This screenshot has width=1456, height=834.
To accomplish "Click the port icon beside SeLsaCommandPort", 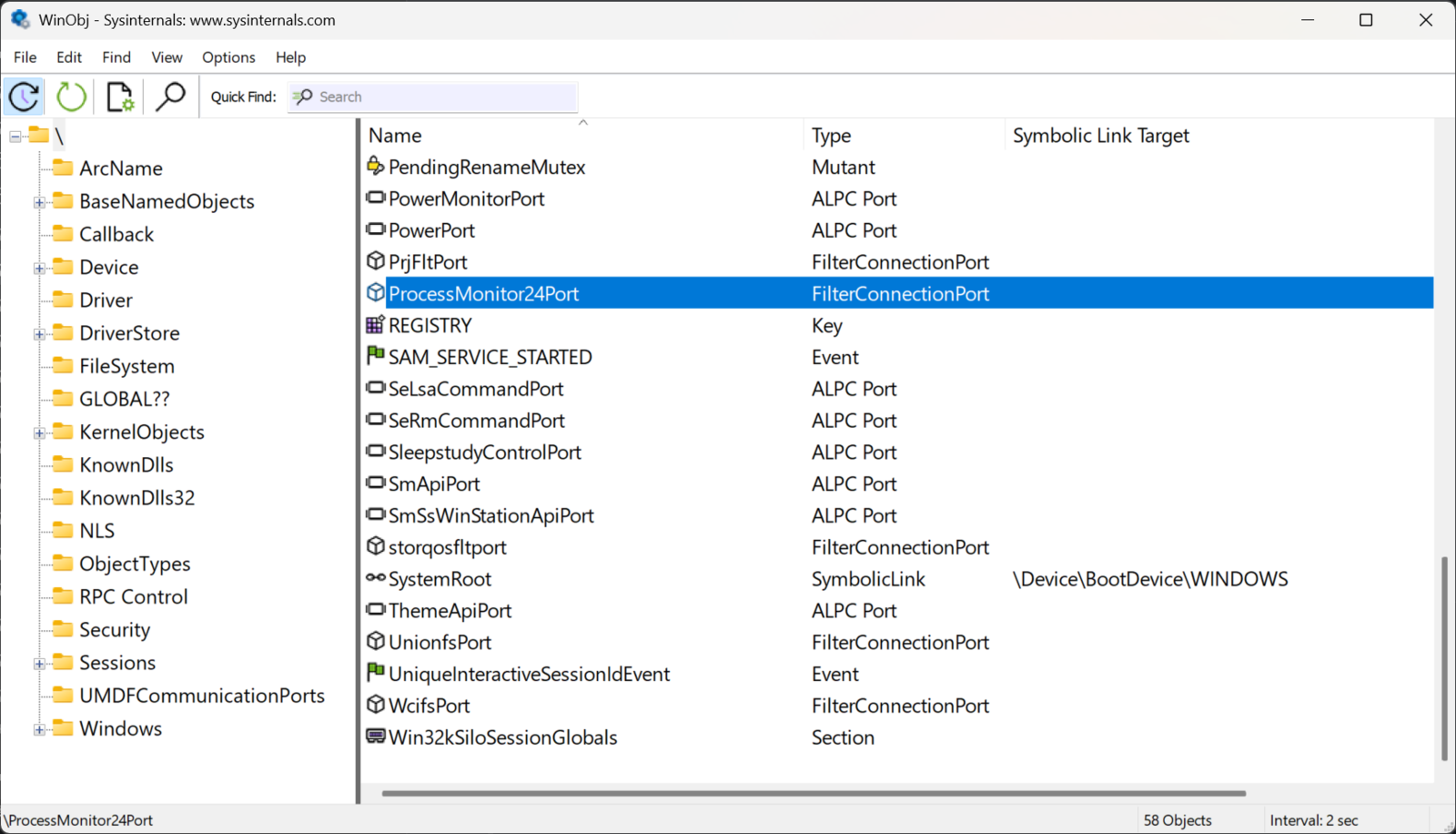I will pyautogui.click(x=375, y=387).
